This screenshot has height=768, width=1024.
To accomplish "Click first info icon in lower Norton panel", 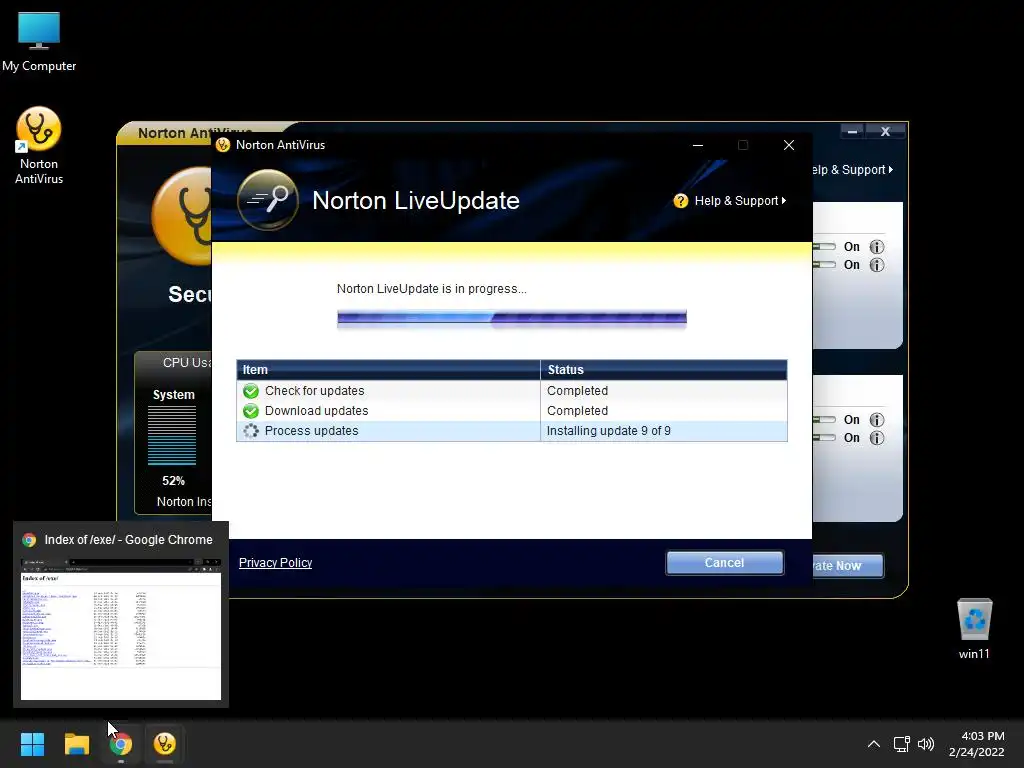I will [877, 420].
